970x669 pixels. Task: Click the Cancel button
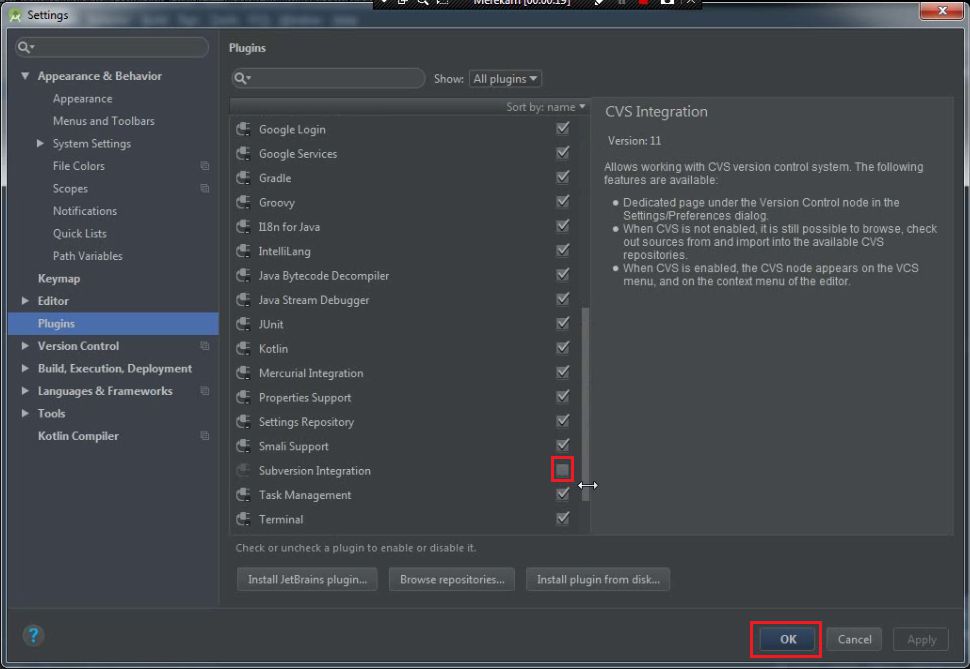coord(854,639)
